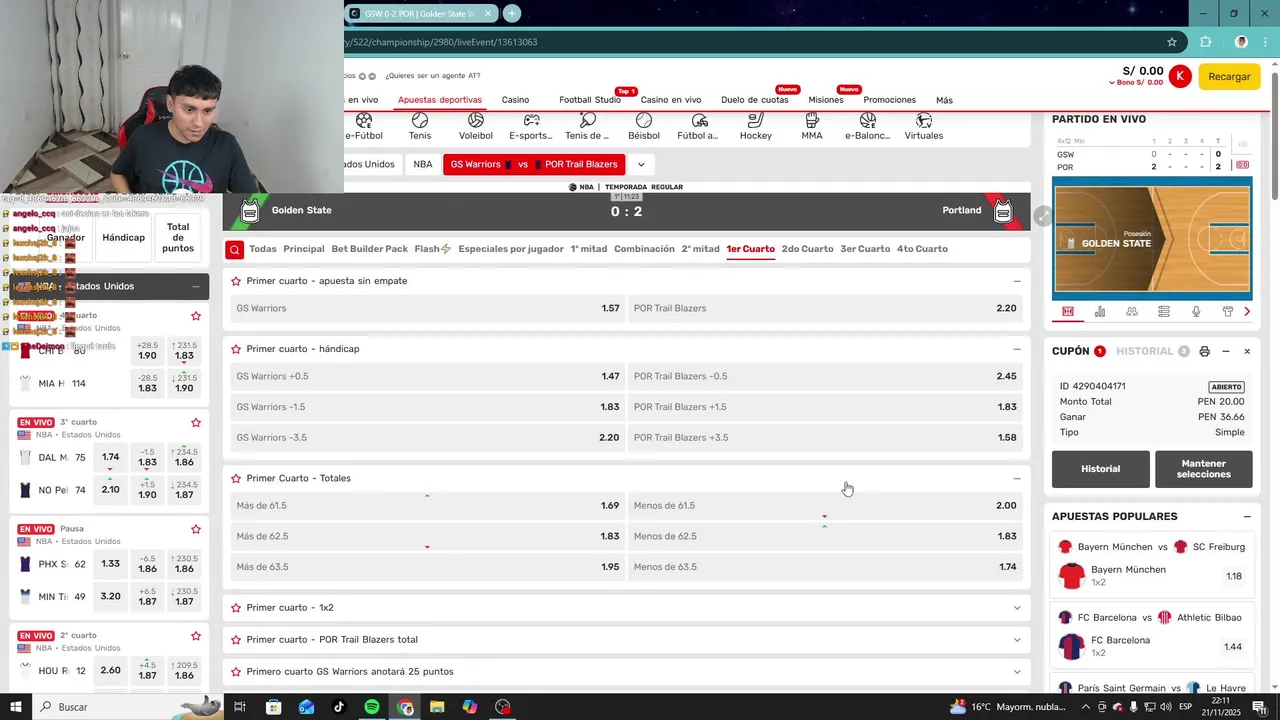The width and height of the screenshot is (1280, 720).
Task: Favorite the Primer cuarto 1x2 market star
Action: coord(237,608)
